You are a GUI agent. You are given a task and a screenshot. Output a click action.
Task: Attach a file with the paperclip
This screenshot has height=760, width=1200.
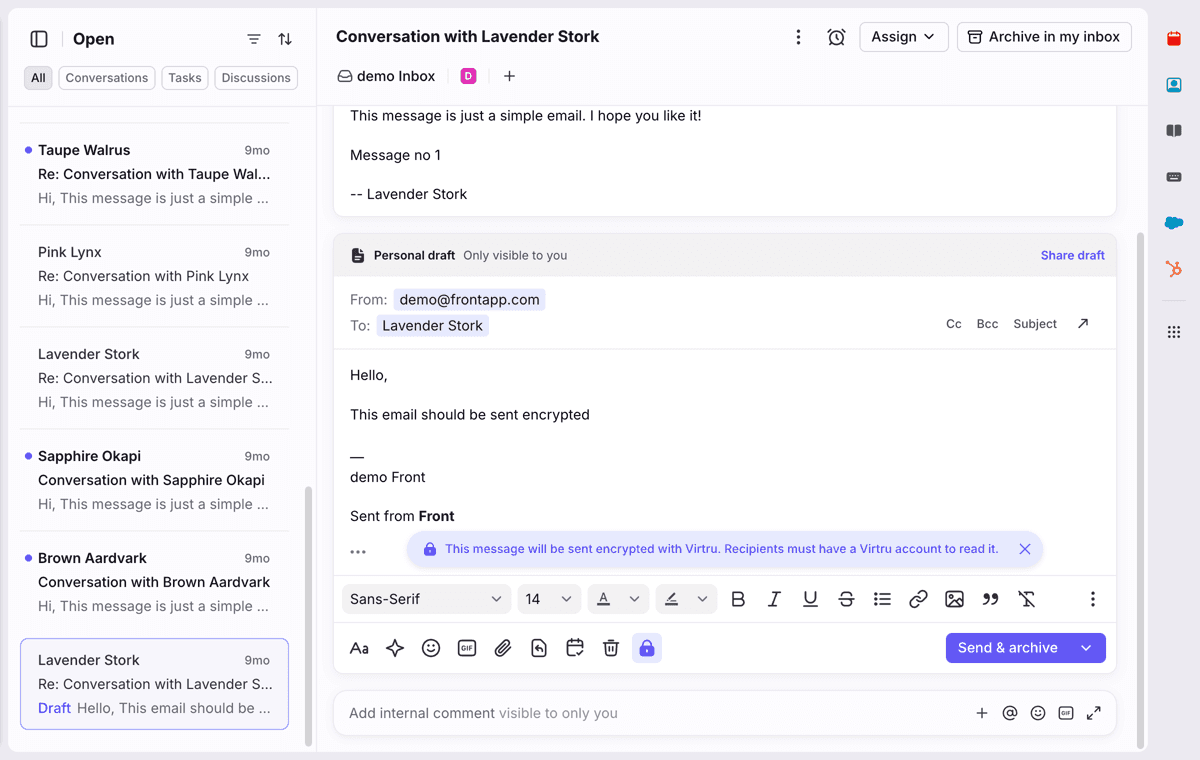[x=503, y=648]
